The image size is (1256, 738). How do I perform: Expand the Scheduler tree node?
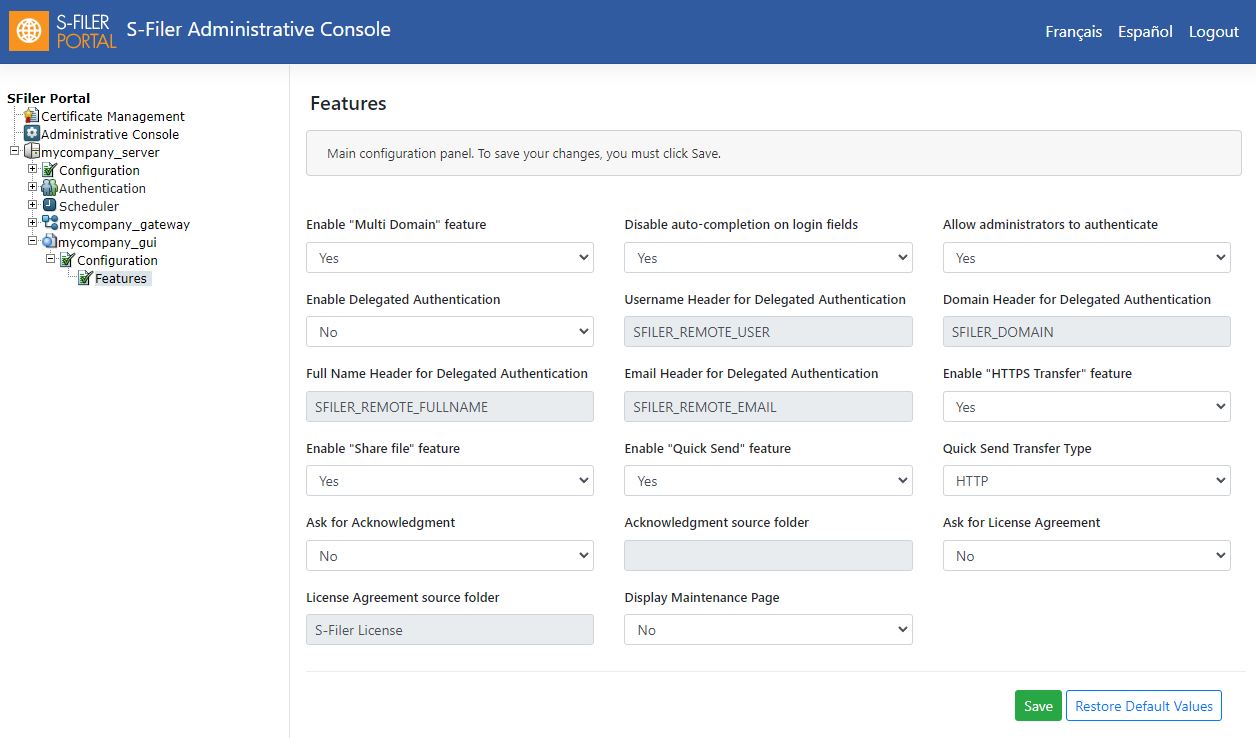click(x=32, y=206)
